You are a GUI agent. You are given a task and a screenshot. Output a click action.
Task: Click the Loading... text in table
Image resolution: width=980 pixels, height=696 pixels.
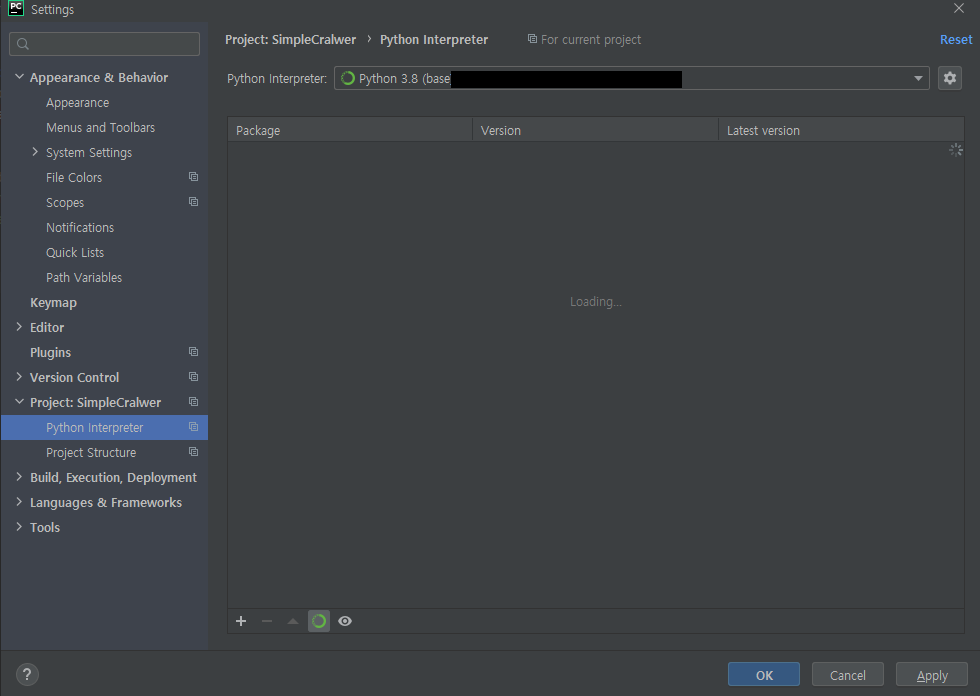(x=596, y=302)
